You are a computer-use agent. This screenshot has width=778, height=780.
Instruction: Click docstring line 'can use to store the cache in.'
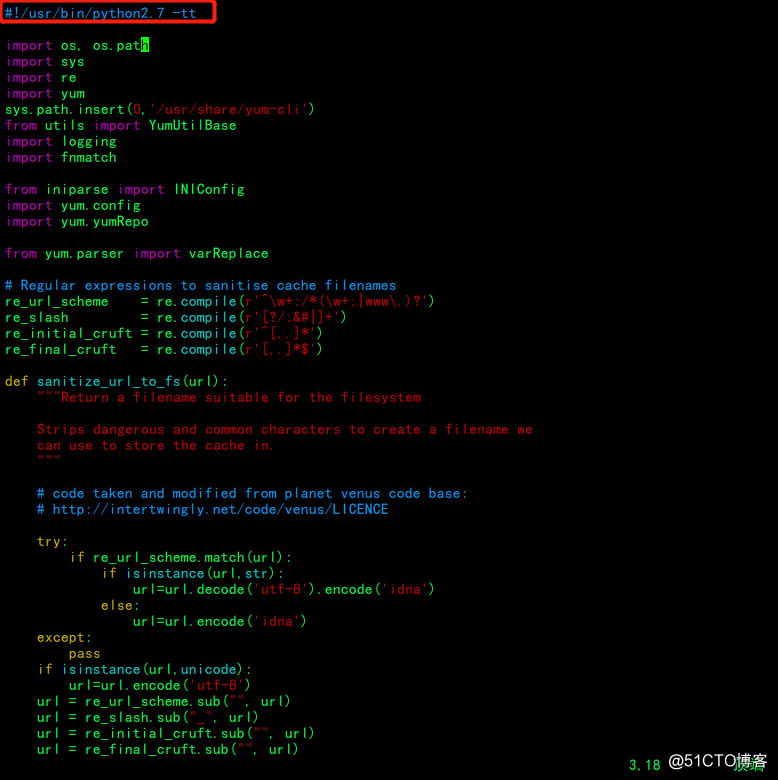(x=155, y=446)
